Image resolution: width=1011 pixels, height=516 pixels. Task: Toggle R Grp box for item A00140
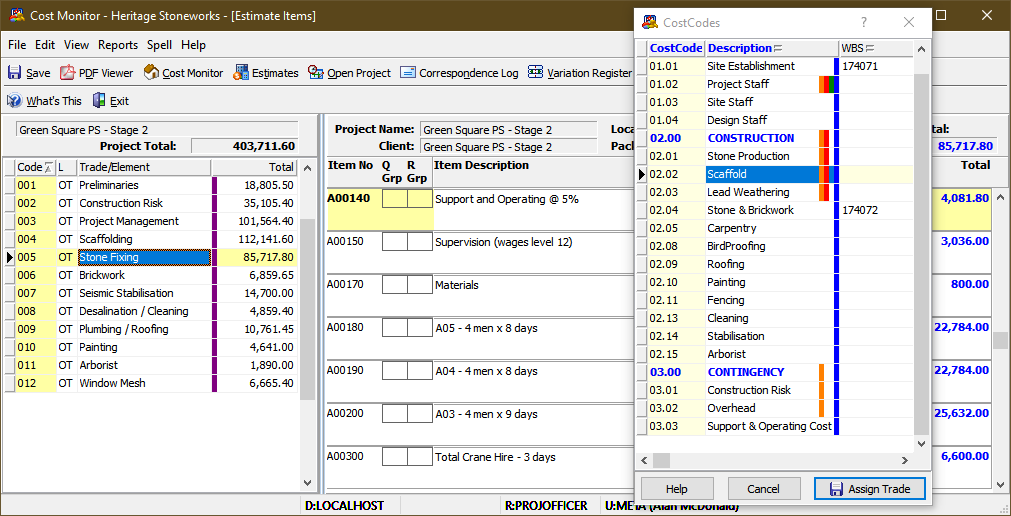(420, 199)
